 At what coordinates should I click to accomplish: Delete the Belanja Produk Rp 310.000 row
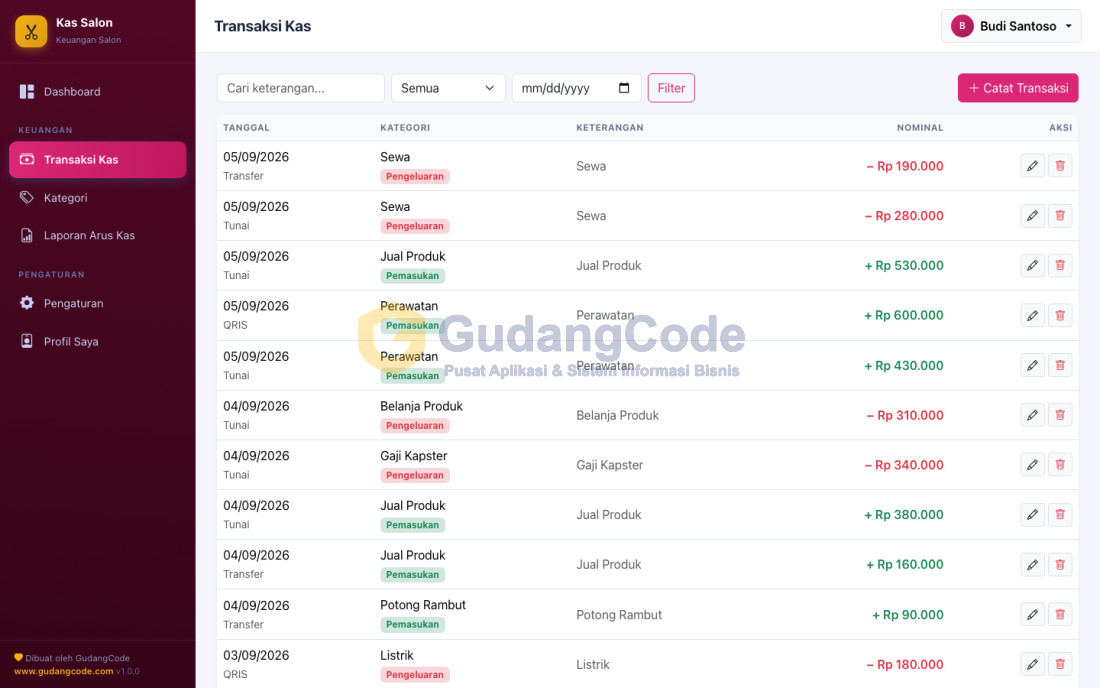[x=1060, y=415]
